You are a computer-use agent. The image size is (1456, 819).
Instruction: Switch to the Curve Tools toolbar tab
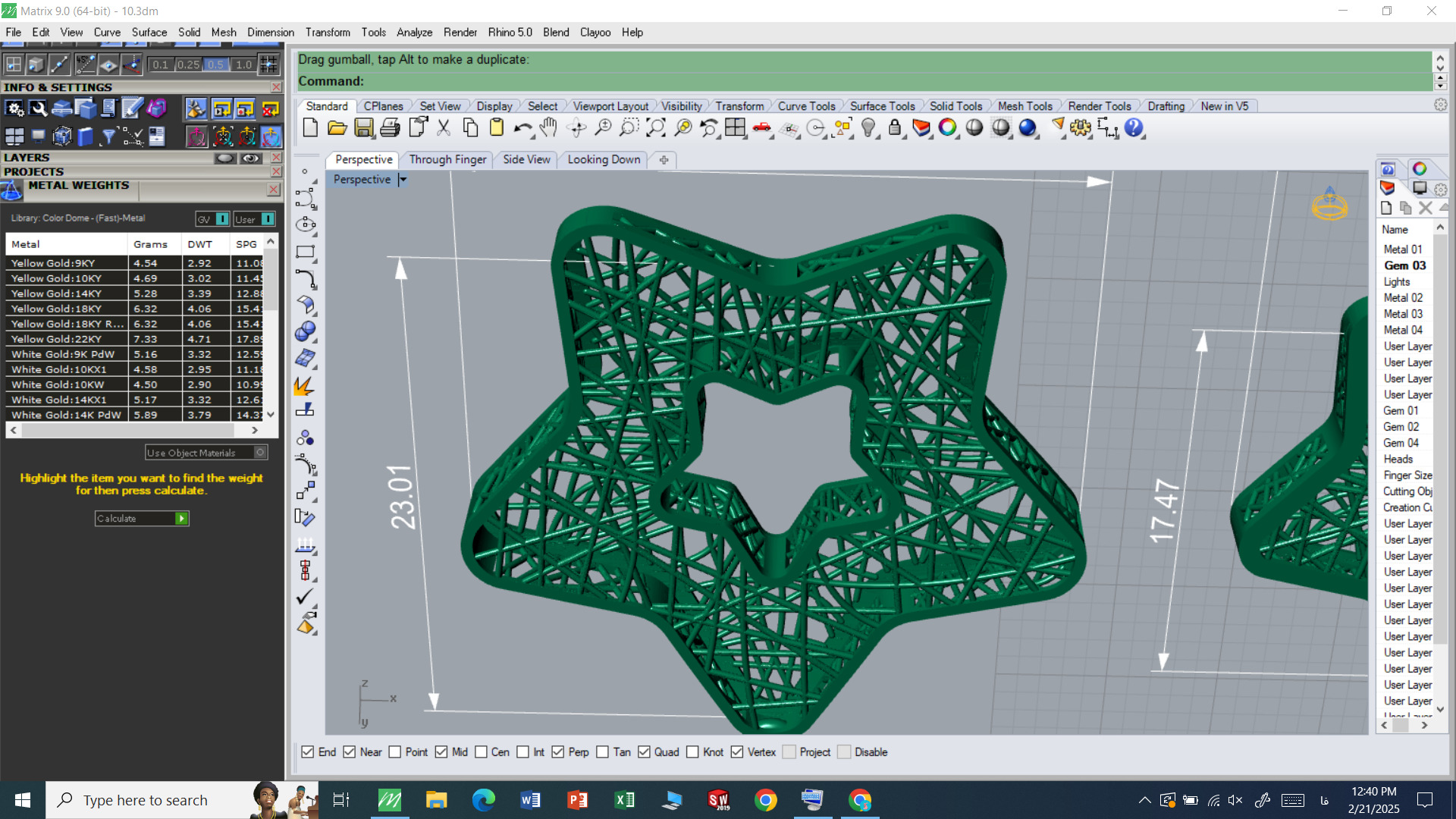806,106
